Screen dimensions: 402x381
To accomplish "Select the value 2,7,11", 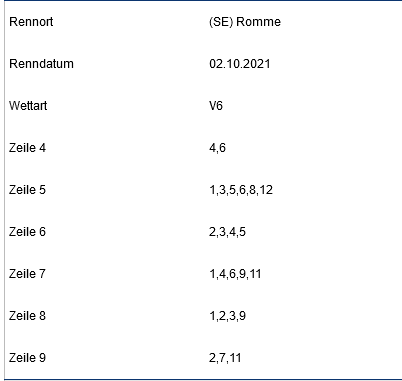I will tap(225, 358).
